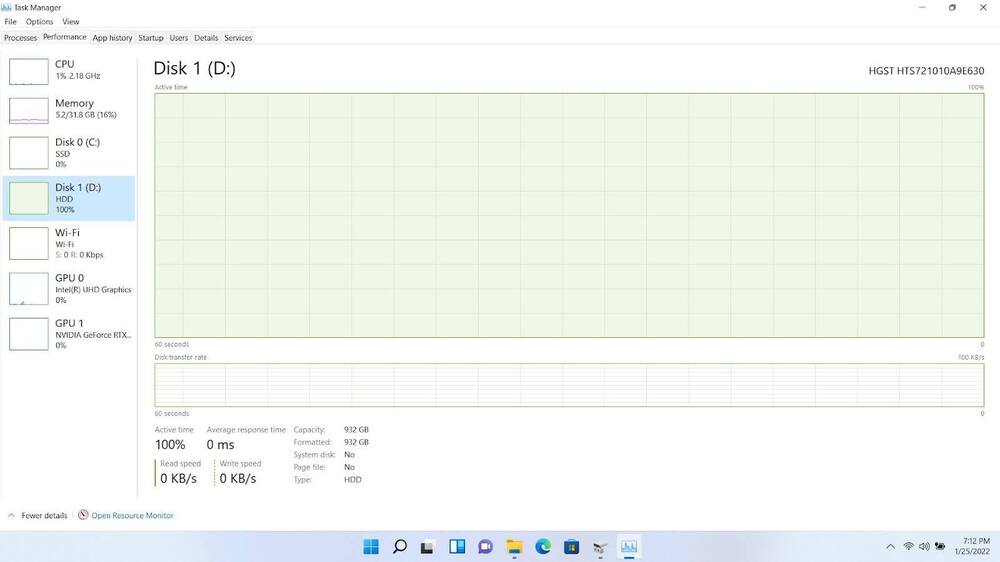Switch to the App history tab
The height and width of the screenshot is (562, 1000).
(112, 38)
